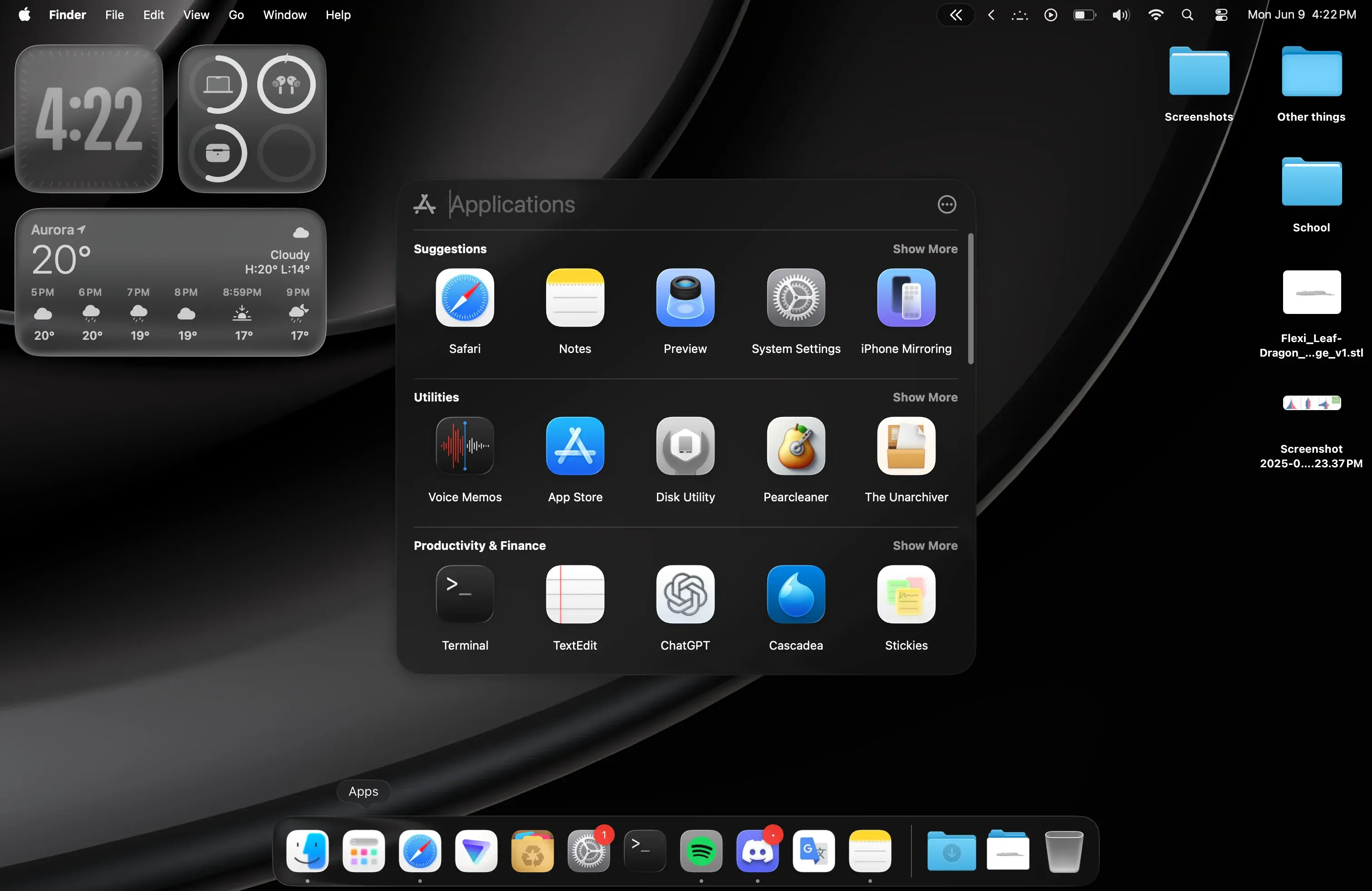This screenshot has height=891, width=1372.
Task: Open Terminal in Productivity & Finance
Action: [x=465, y=594]
